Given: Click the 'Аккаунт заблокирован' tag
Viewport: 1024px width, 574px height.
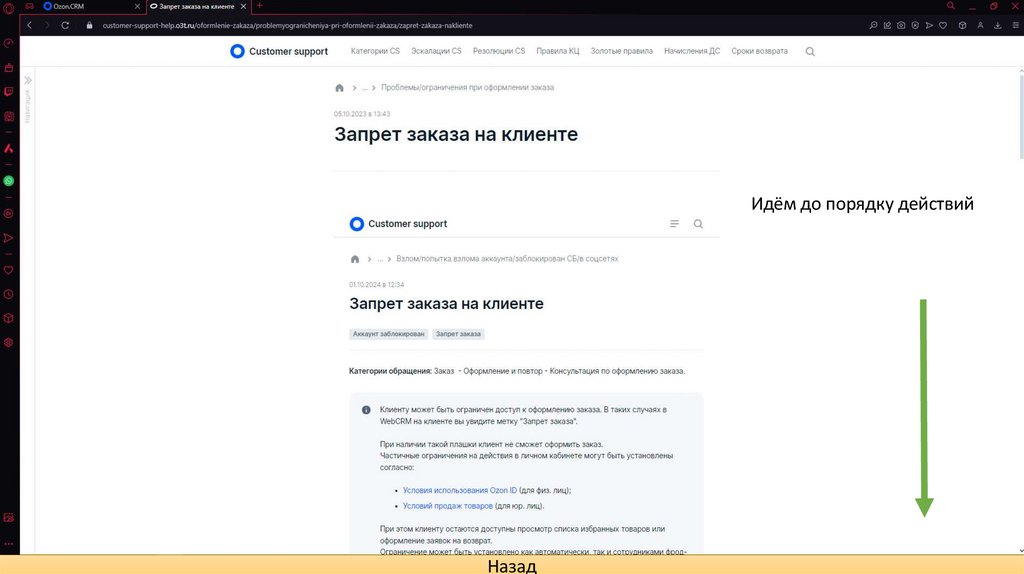Looking at the screenshot, I should coord(389,334).
